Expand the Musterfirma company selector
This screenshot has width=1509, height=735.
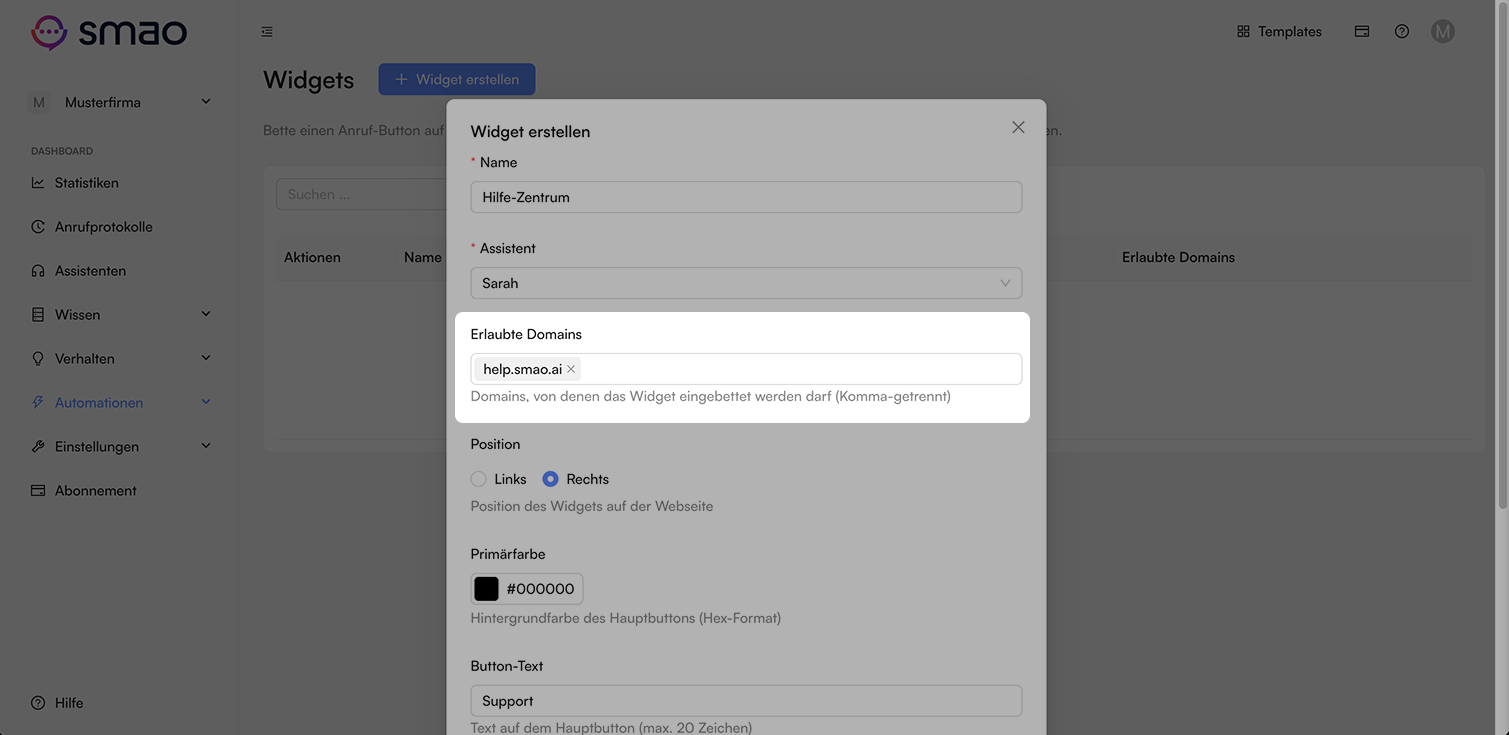point(120,102)
